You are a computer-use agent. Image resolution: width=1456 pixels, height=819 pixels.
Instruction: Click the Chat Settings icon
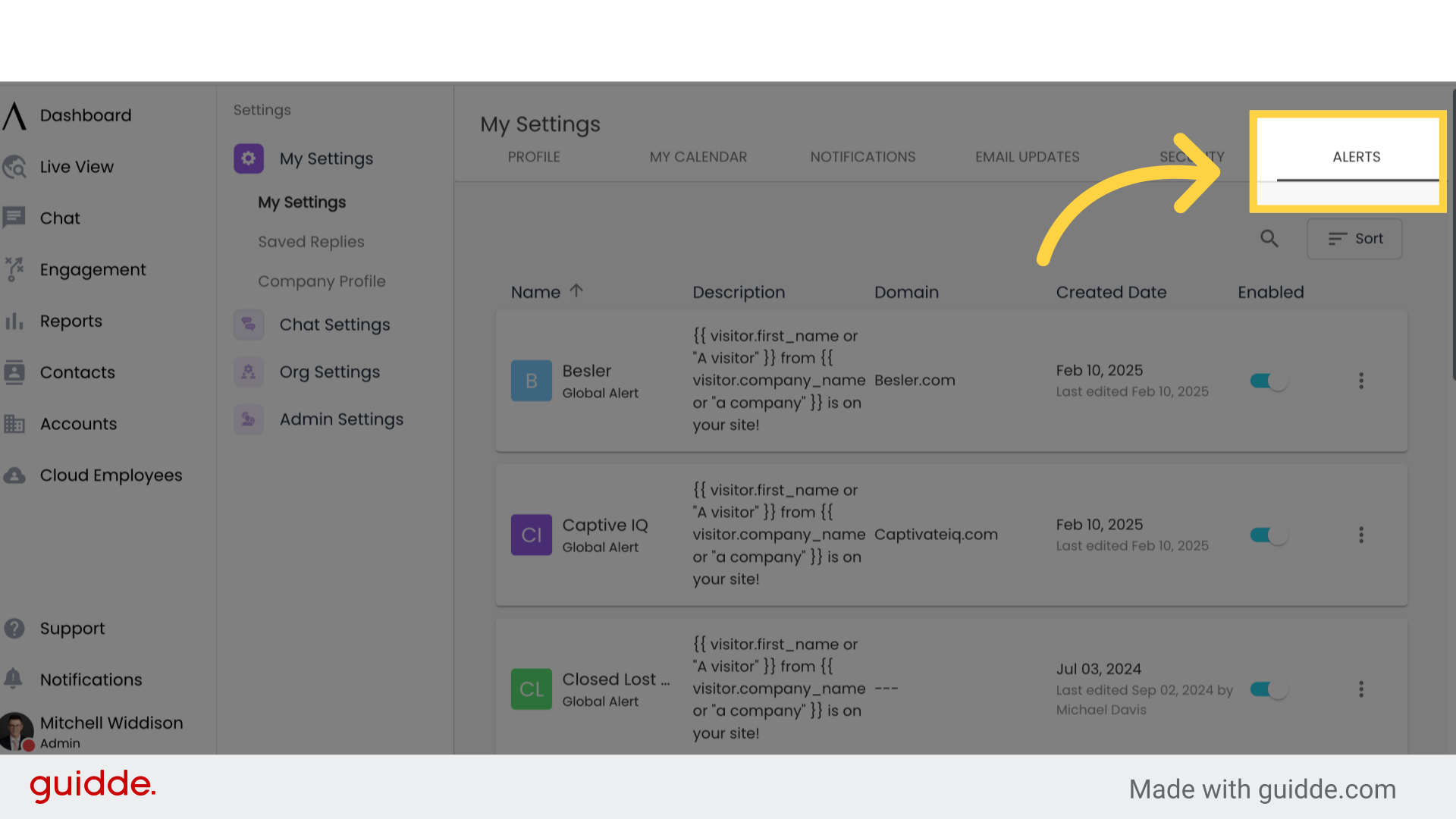pyautogui.click(x=249, y=325)
